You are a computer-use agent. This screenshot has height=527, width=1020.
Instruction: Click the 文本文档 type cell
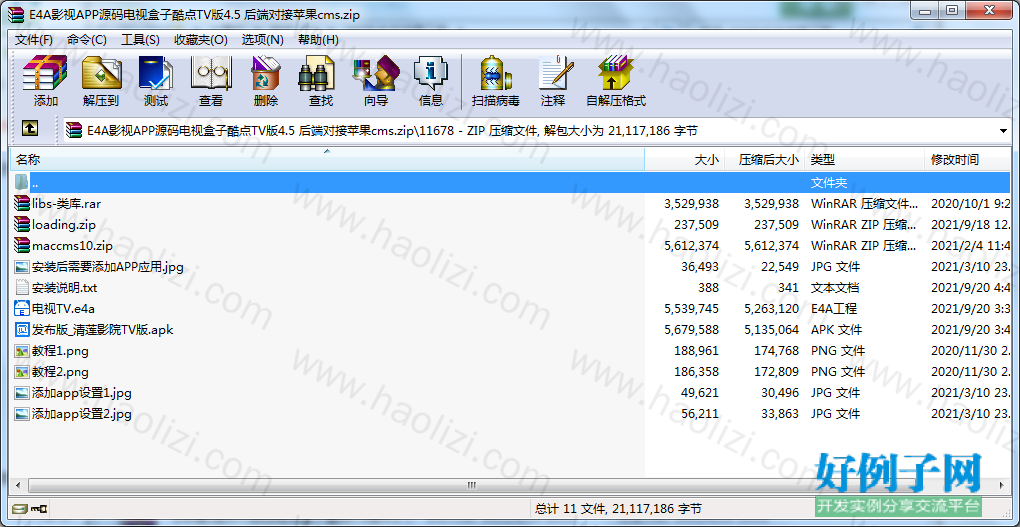coord(835,288)
